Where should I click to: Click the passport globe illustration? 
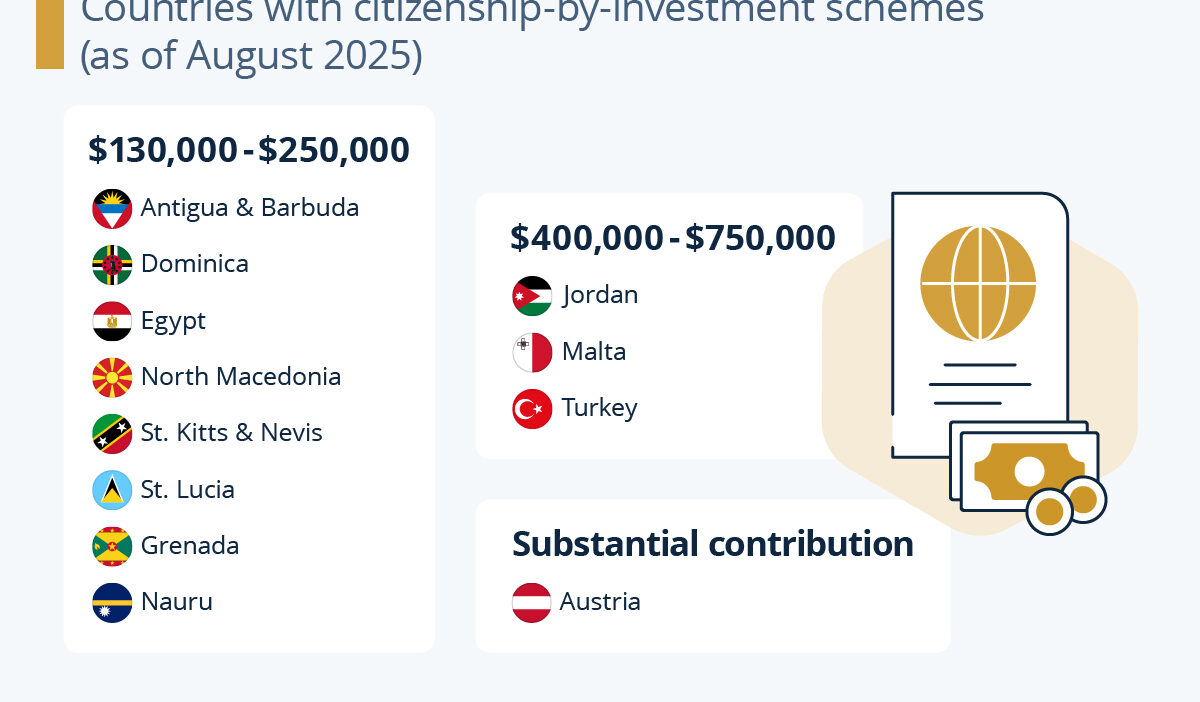[979, 282]
